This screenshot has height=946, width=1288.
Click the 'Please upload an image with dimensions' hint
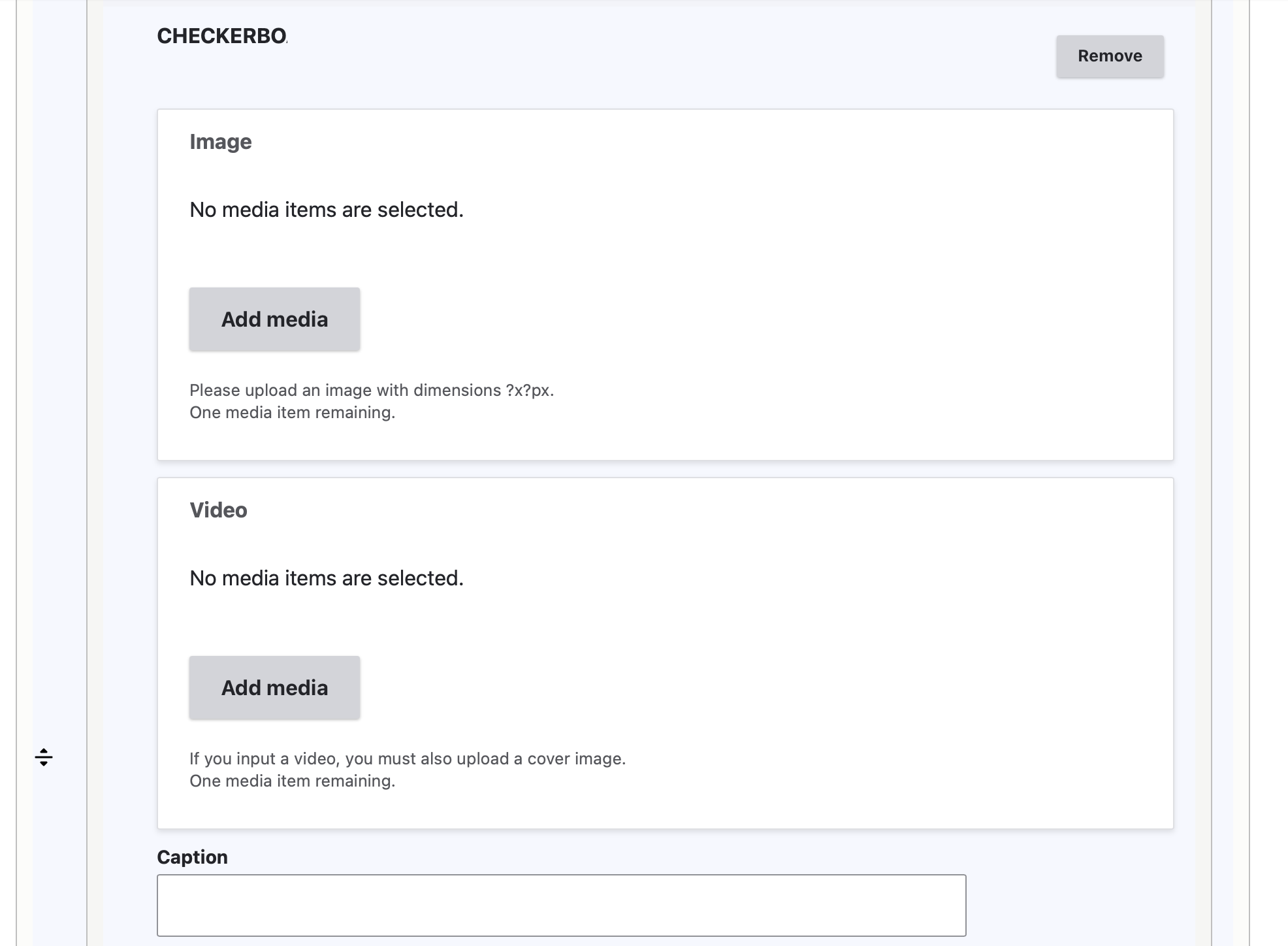372,390
